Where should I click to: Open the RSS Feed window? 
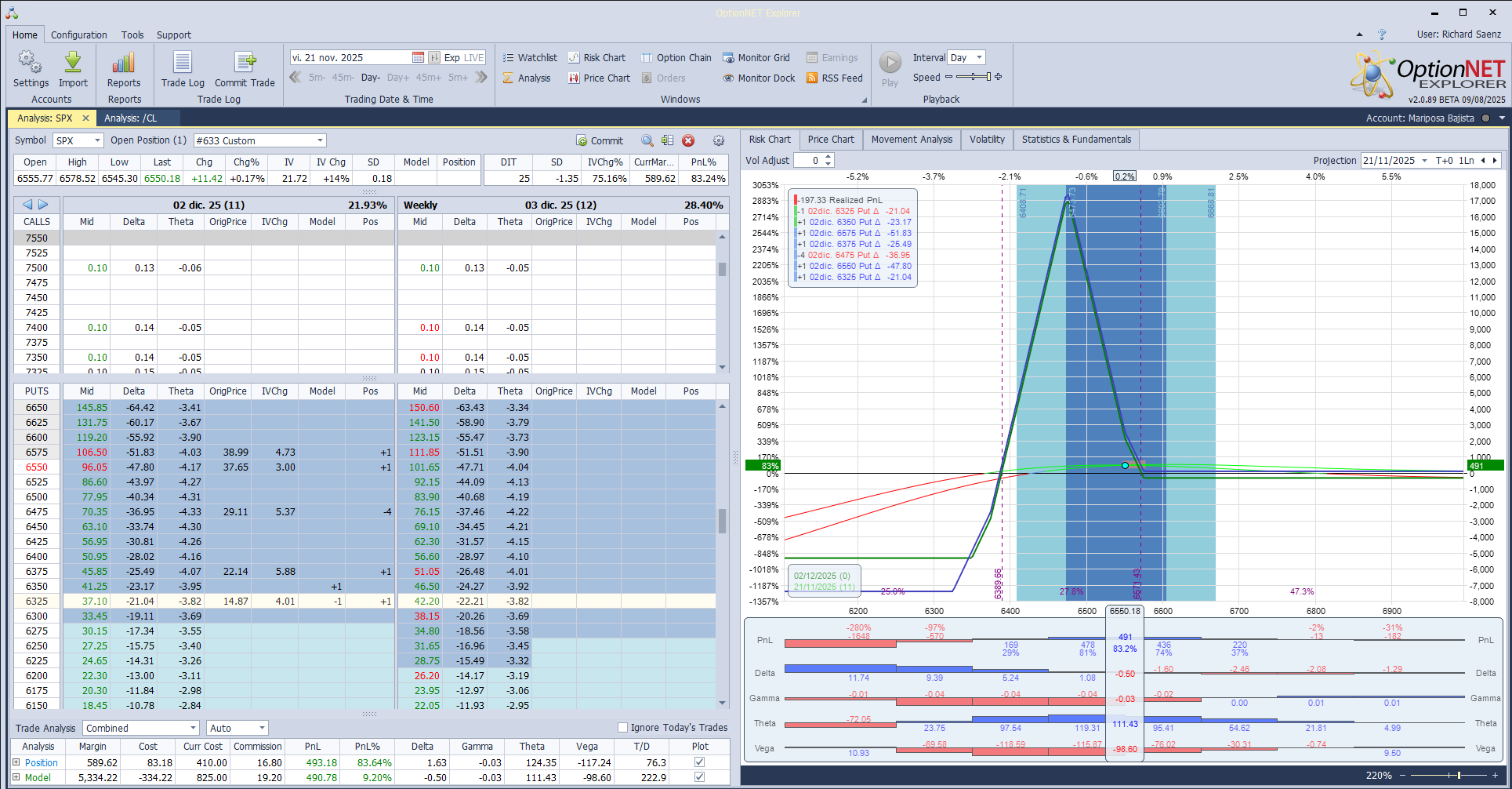pyautogui.click(x=835, y=78)
